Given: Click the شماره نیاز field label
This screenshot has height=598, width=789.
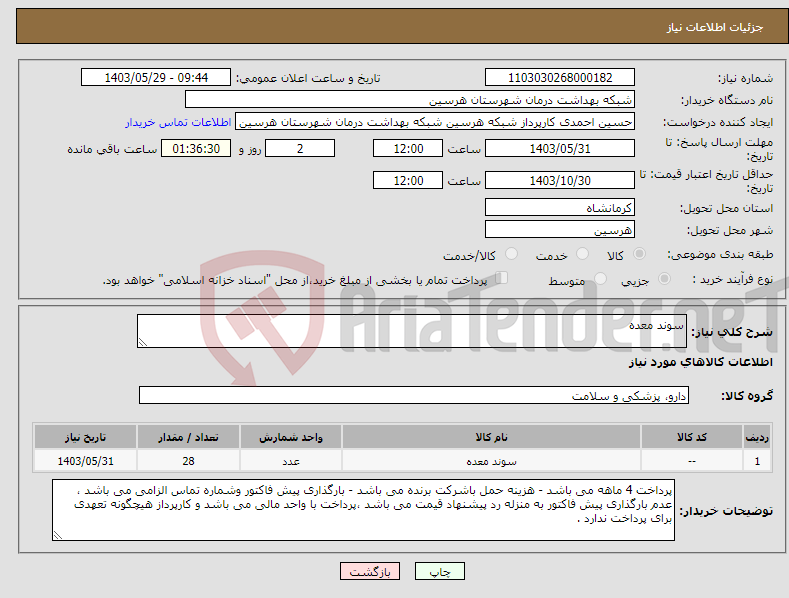Looking at the screenshot, I should click(745, 79).
